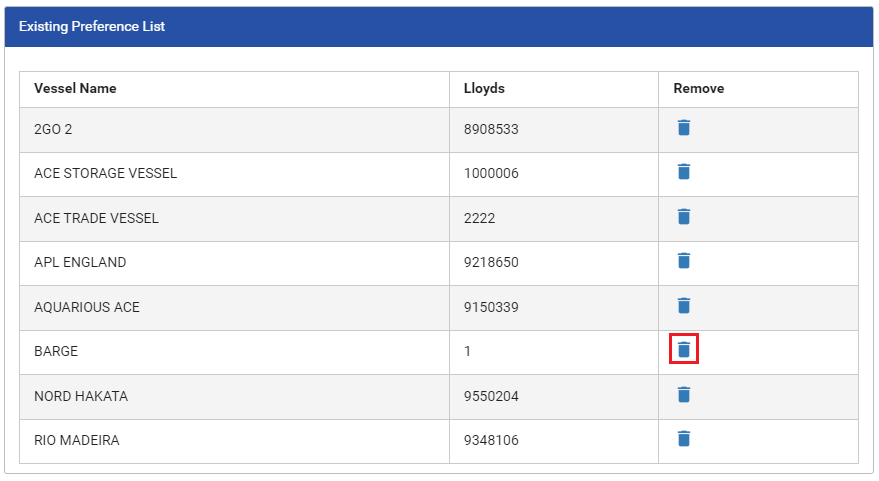
Task: Select the BARGE vessel name cell
Action: pos(56,352)
